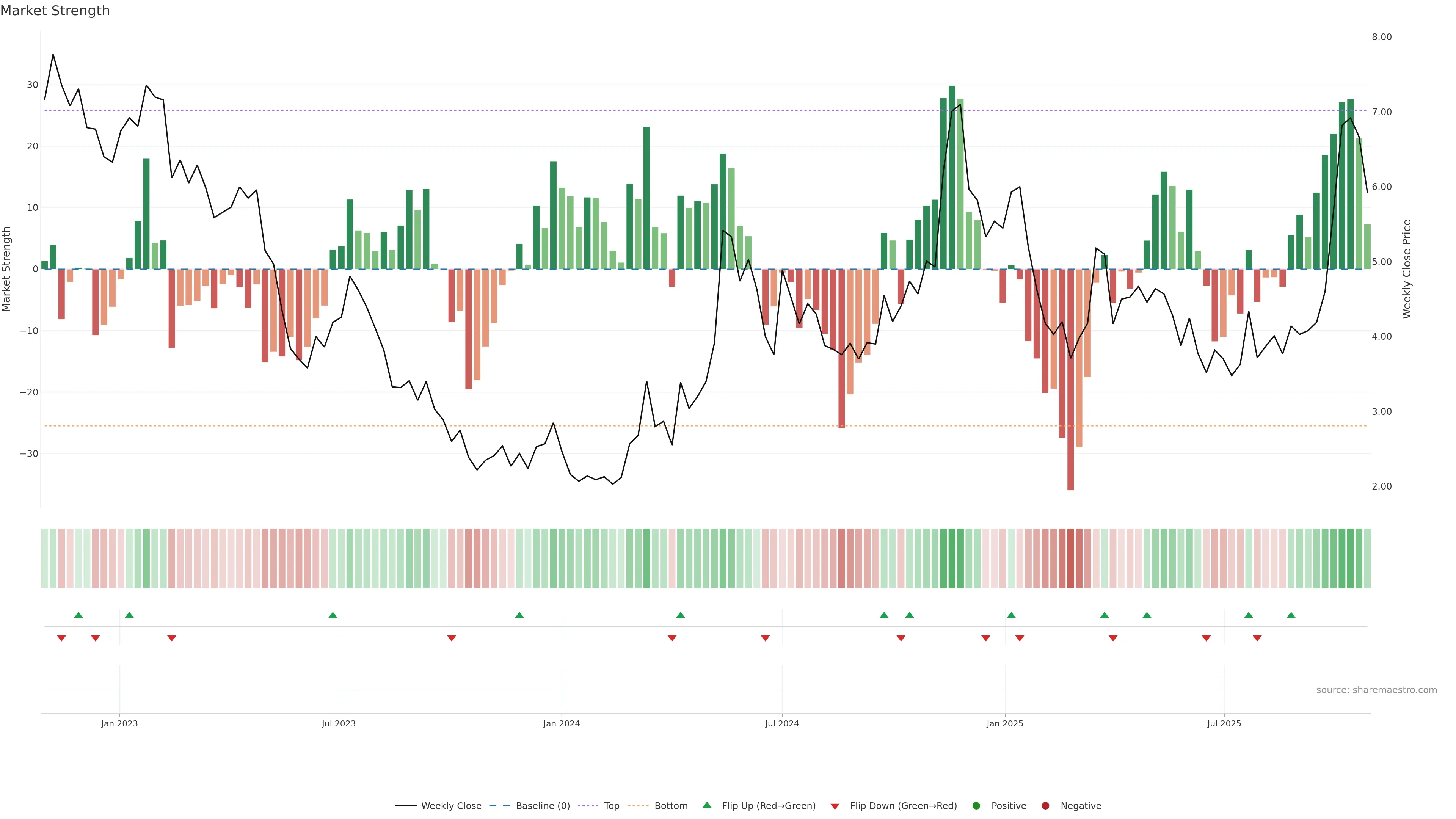1456x819 pixels.
Task: Click the dark red Negative circle legend icon
Action: 1045,806
